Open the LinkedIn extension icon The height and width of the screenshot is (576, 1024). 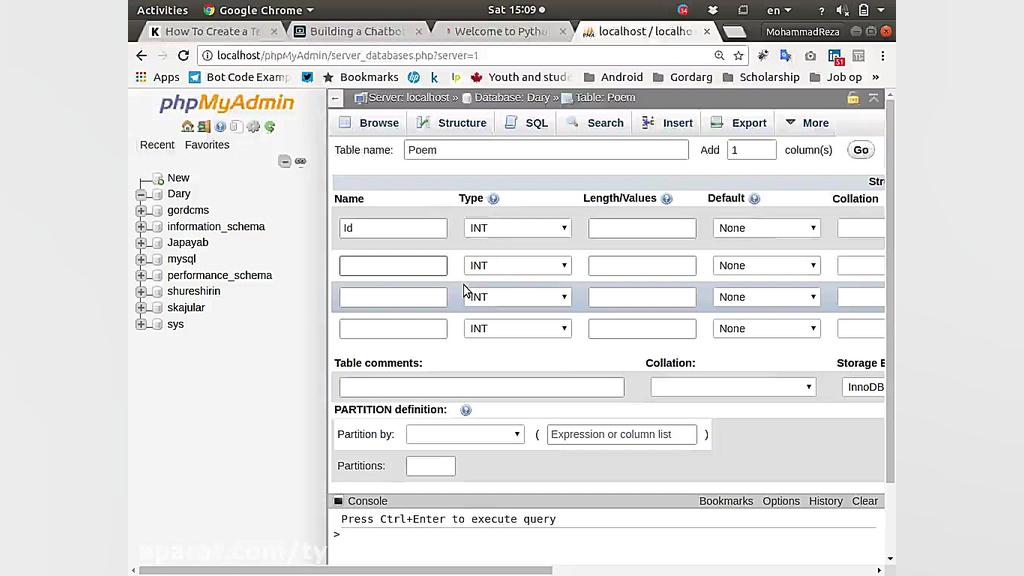click(835, 57)
